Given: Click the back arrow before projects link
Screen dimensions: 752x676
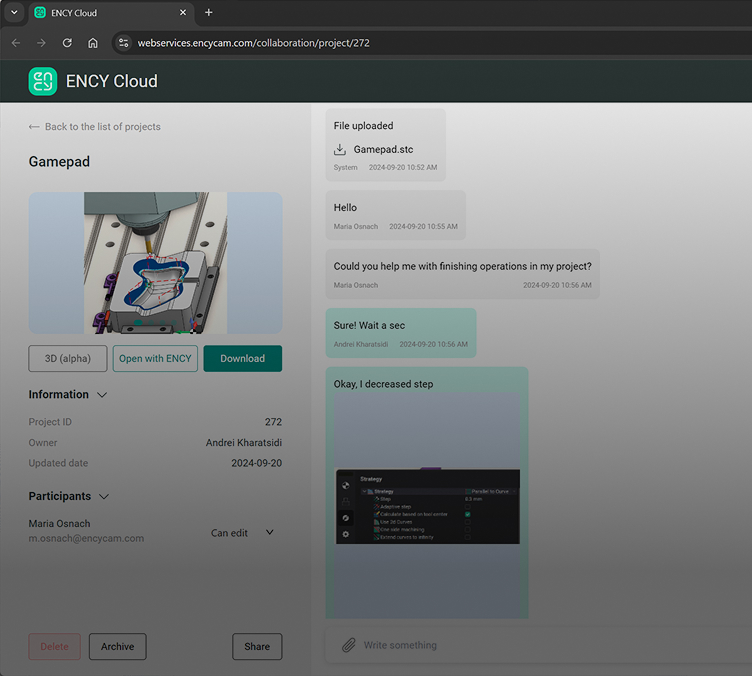Looking at the screenshot, I should (x=34, y=127).
